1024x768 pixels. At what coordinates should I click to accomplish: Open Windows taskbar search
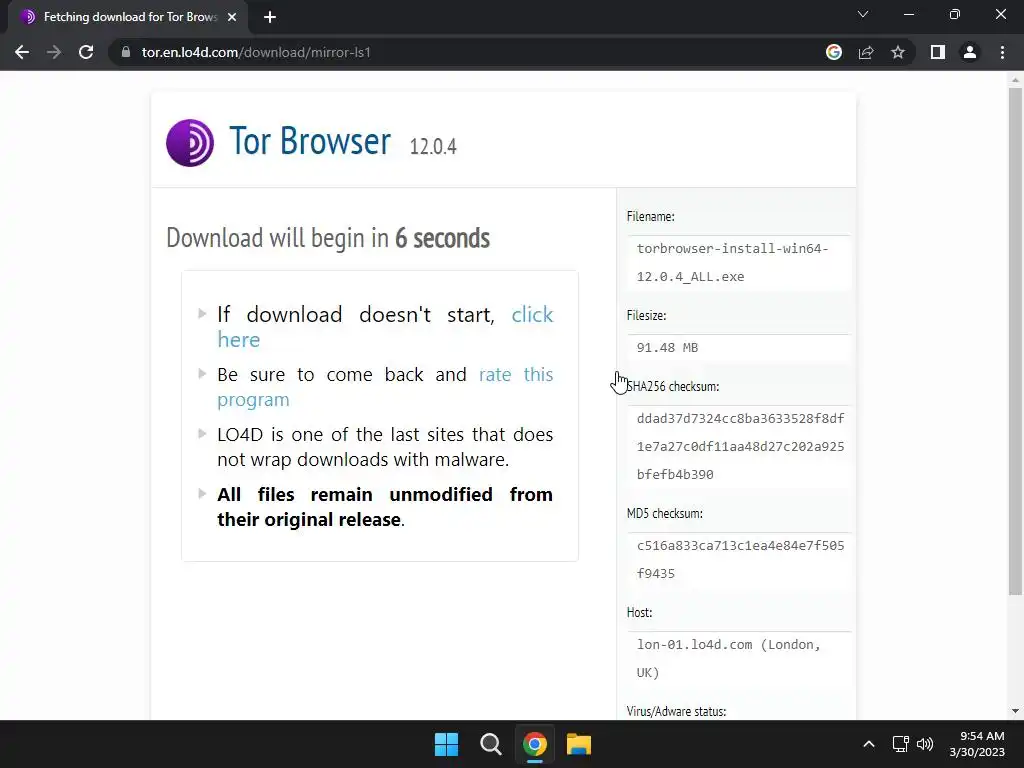490,744
